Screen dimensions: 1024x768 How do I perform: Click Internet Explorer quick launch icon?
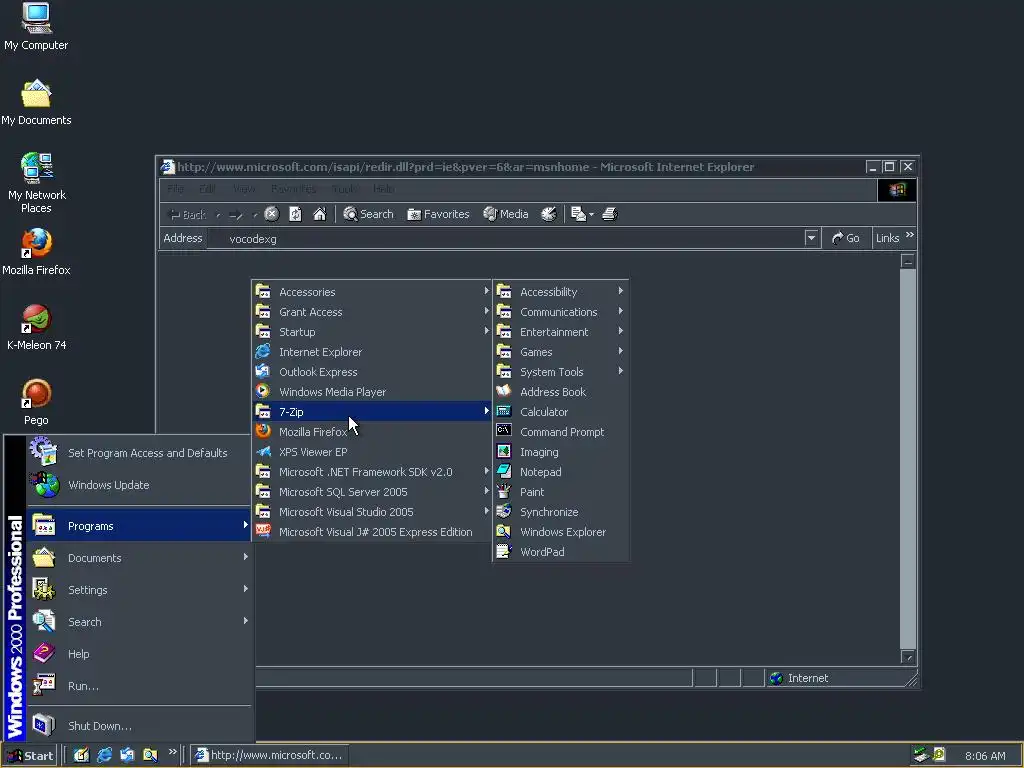pyautogui.click(x=104, y=755)
